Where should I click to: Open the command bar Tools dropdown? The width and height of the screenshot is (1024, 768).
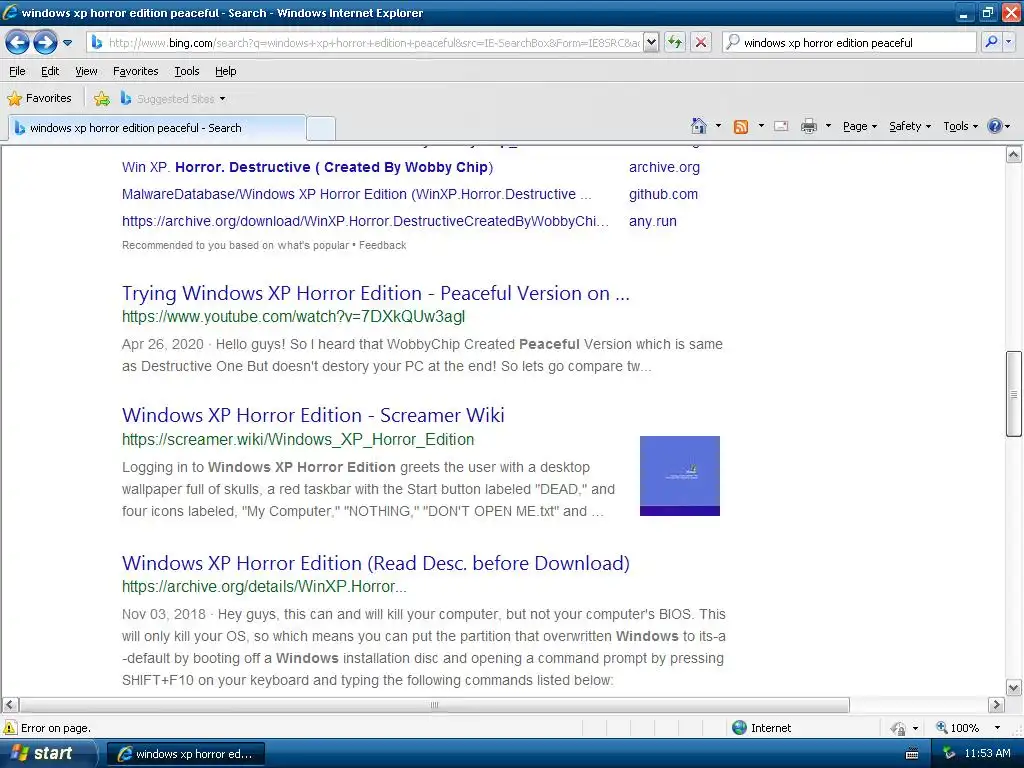click(960, 127)
